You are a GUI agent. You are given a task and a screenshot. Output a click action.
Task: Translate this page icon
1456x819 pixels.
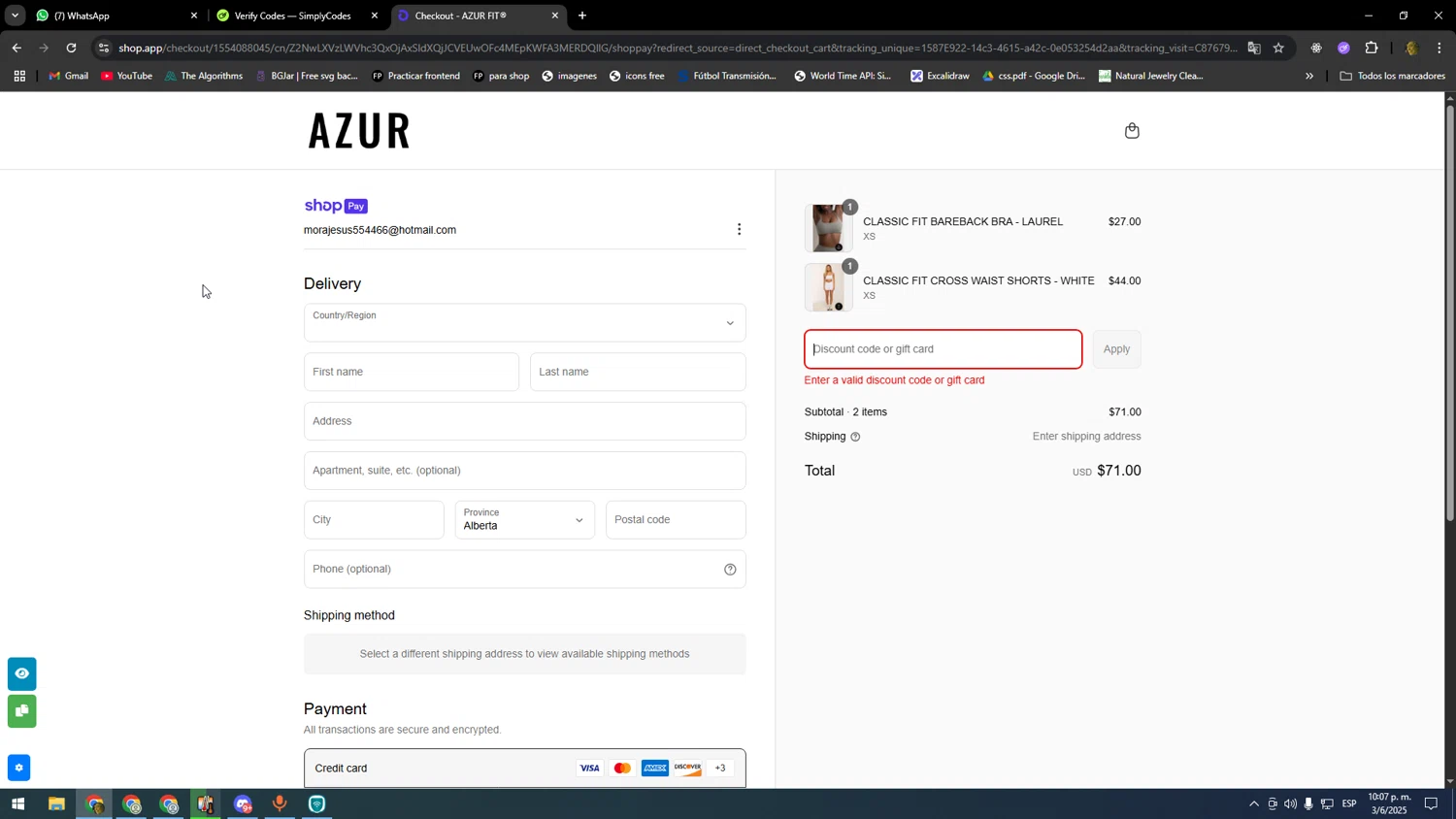coord(1254,48)
